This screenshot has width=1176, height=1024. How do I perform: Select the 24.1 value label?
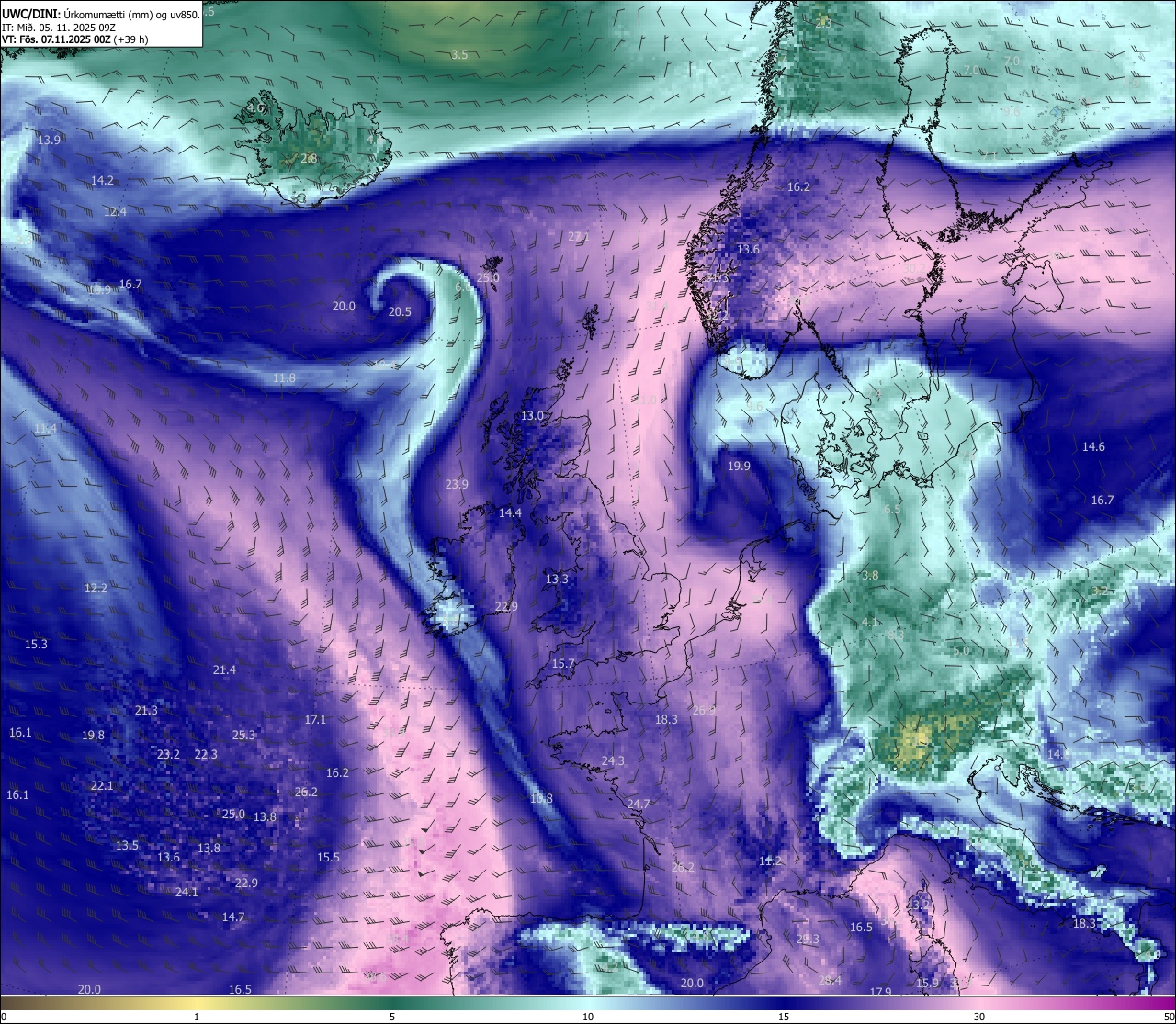[187, 893]
